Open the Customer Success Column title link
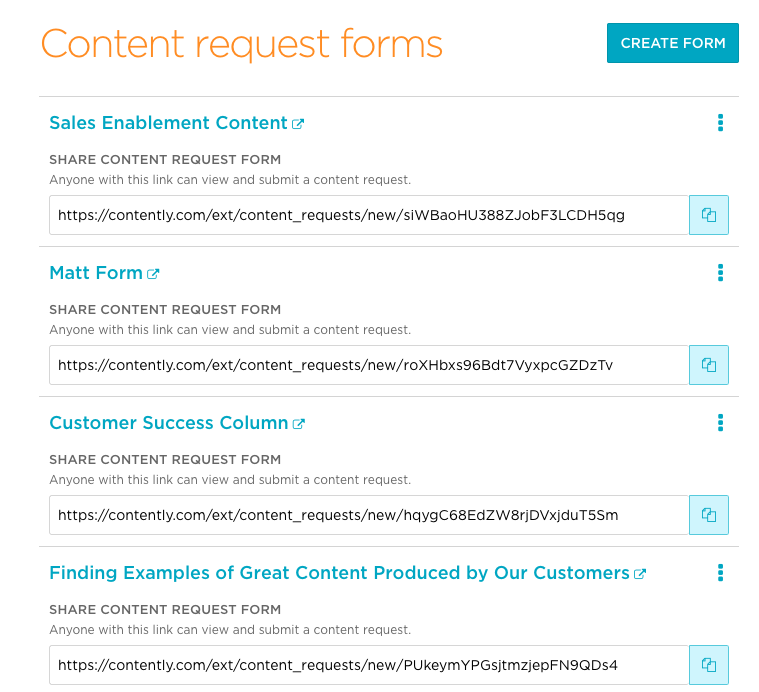 pos(168,423)
